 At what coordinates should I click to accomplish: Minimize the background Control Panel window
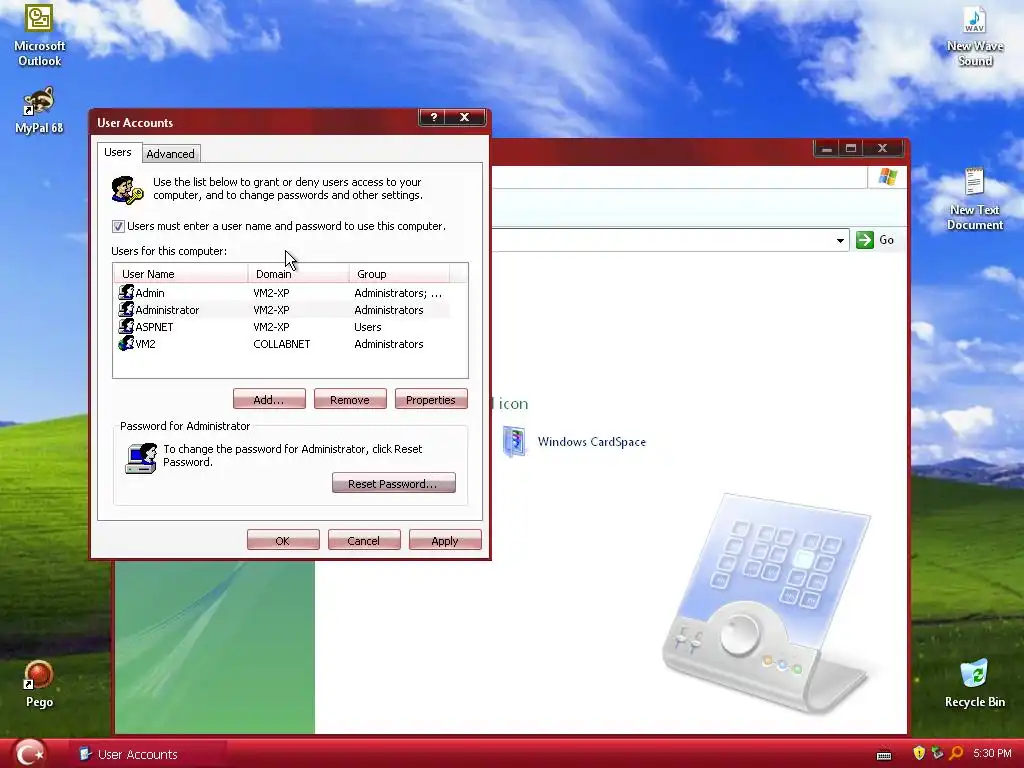click(x=827, y=148)
